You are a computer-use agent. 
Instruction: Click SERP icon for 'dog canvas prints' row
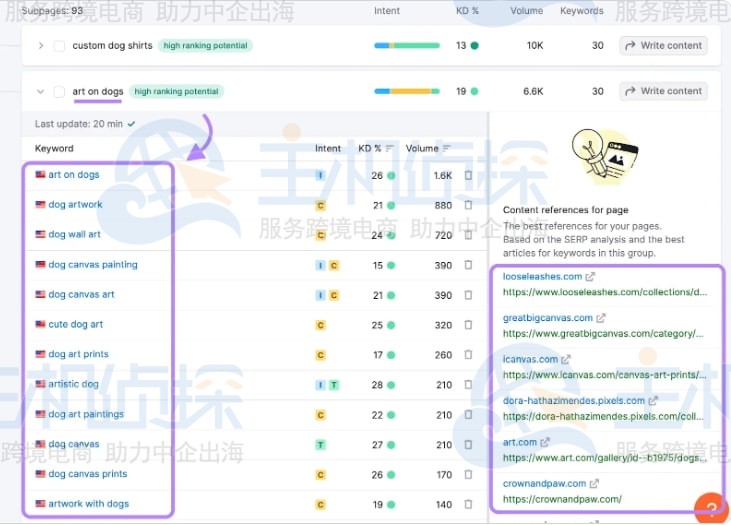tap(468, 475)
